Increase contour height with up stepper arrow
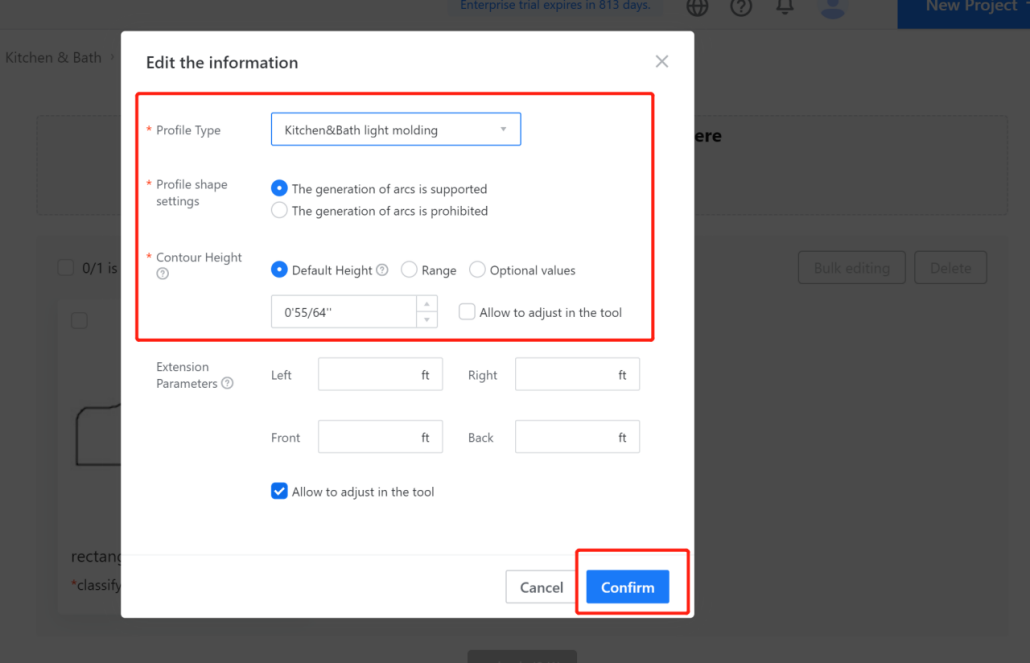This screenshot has height=663, width=1030. click(428, 304)
